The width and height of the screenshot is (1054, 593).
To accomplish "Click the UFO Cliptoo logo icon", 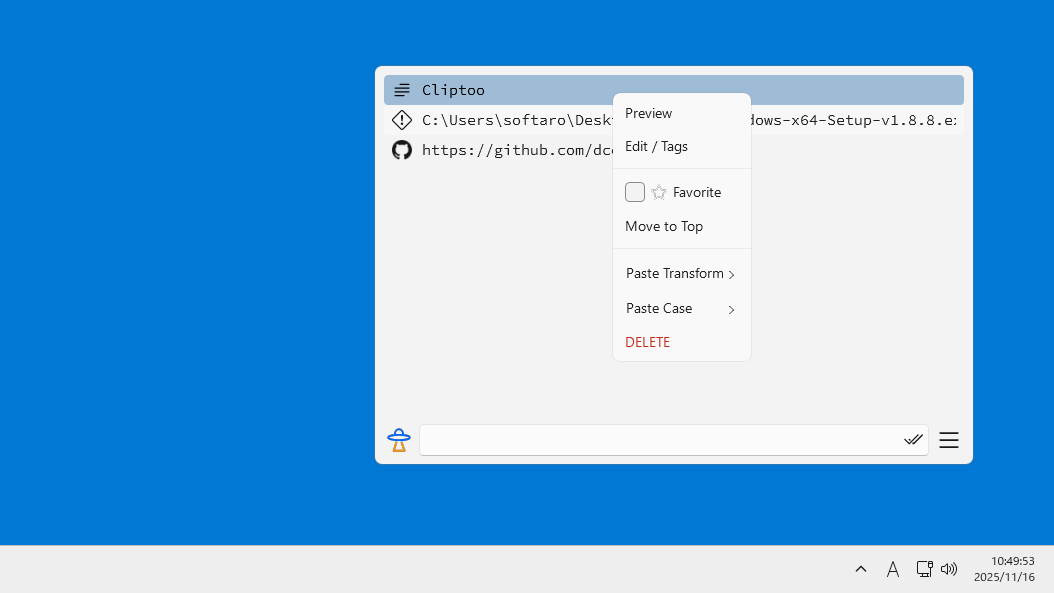I will (399, 440).
